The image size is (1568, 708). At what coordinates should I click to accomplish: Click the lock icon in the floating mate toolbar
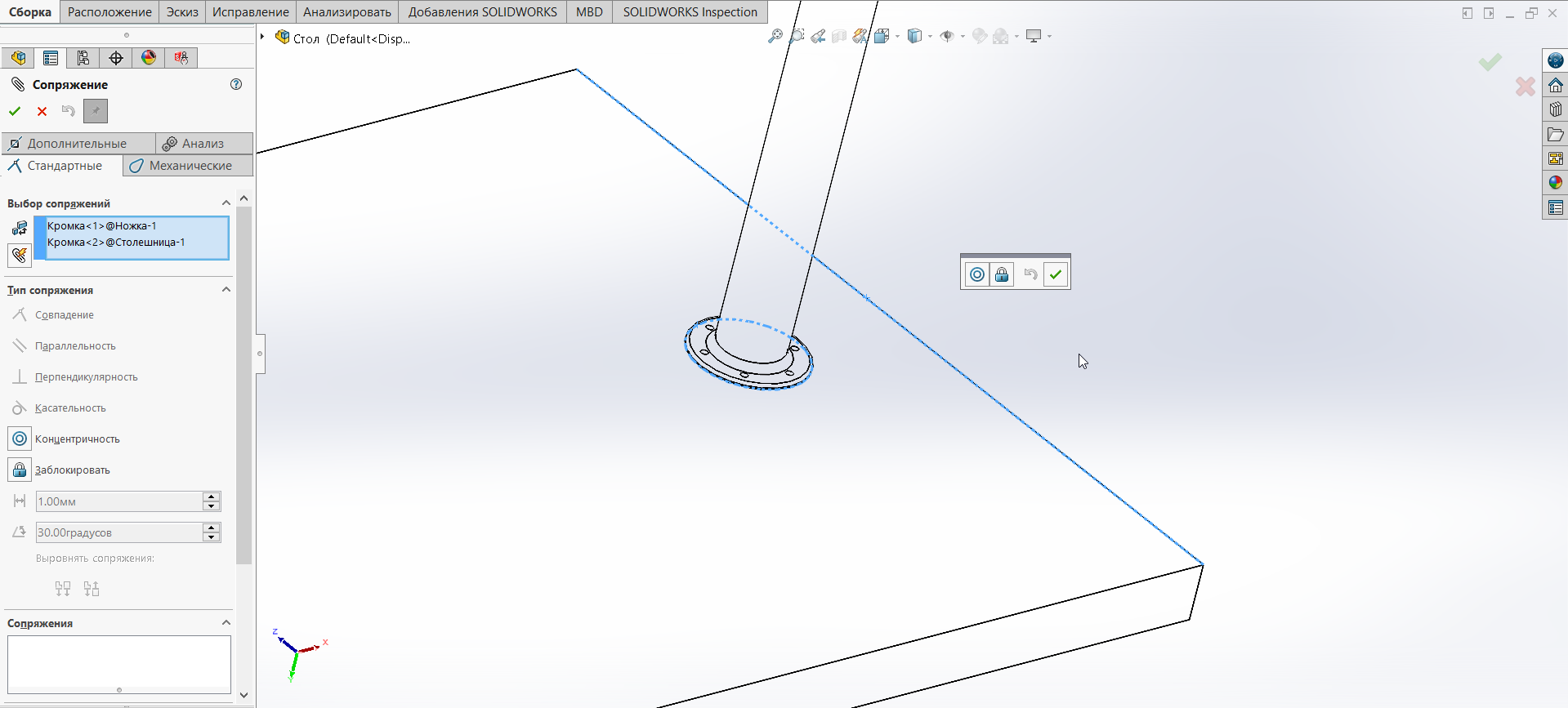tap(1002, 274)
